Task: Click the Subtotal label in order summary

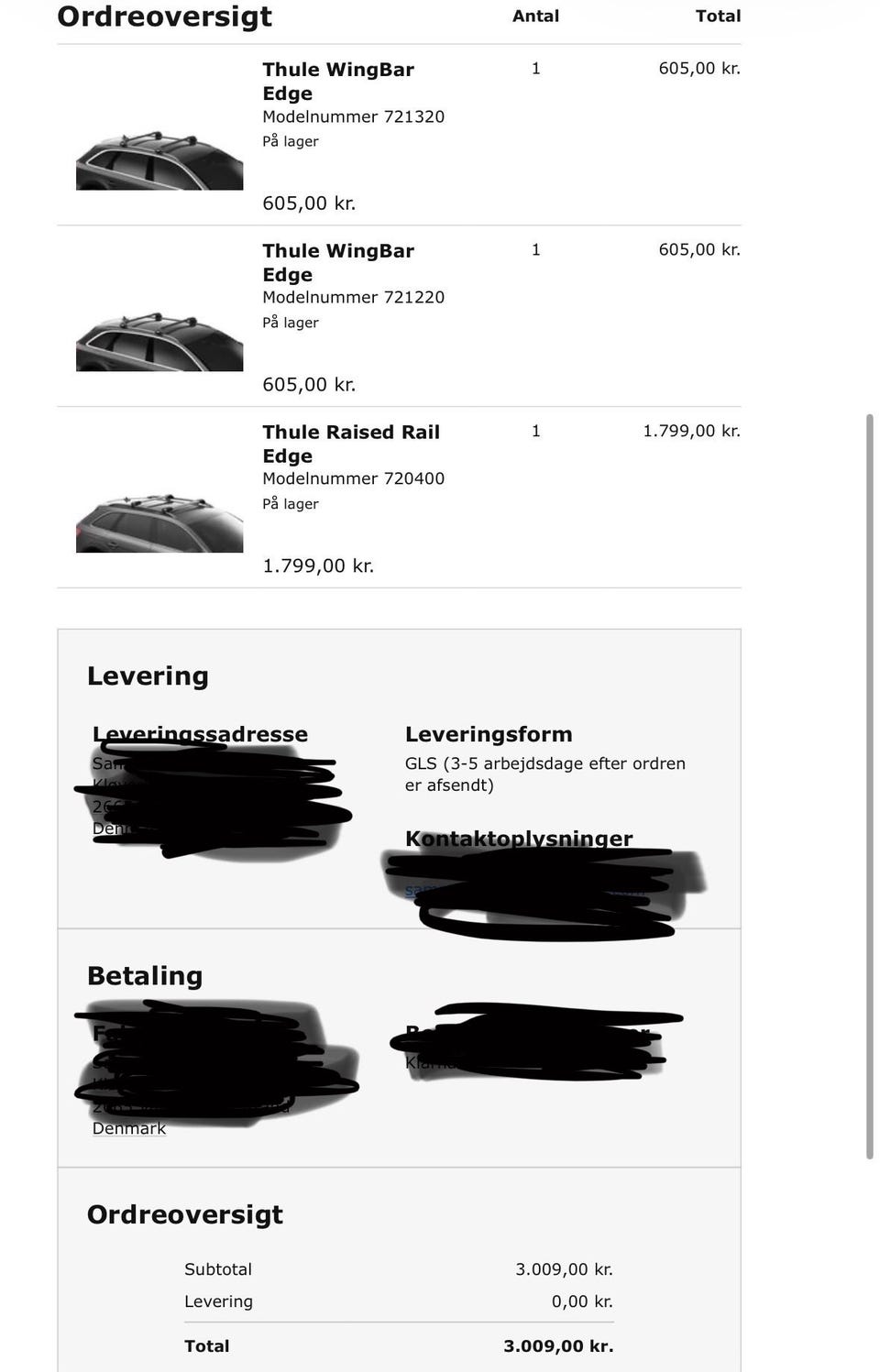Action: click(x=218, y=1269)
